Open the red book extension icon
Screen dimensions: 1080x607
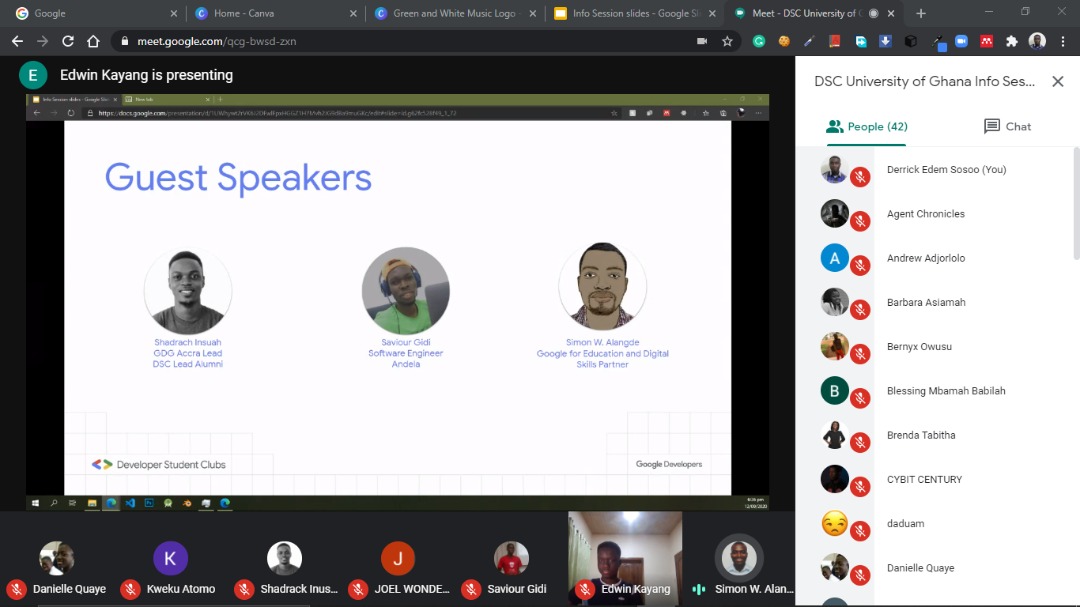pos(835,41)
